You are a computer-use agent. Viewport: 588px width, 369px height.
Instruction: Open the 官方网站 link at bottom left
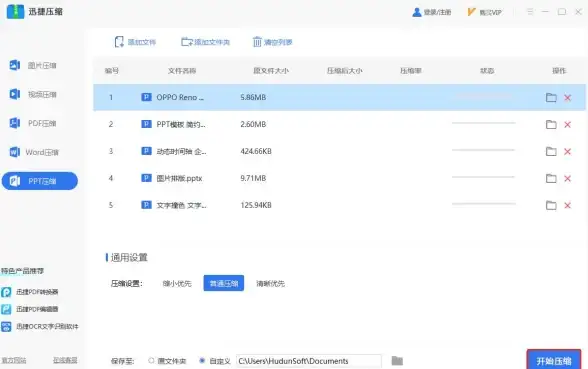[x=14, y=360]
